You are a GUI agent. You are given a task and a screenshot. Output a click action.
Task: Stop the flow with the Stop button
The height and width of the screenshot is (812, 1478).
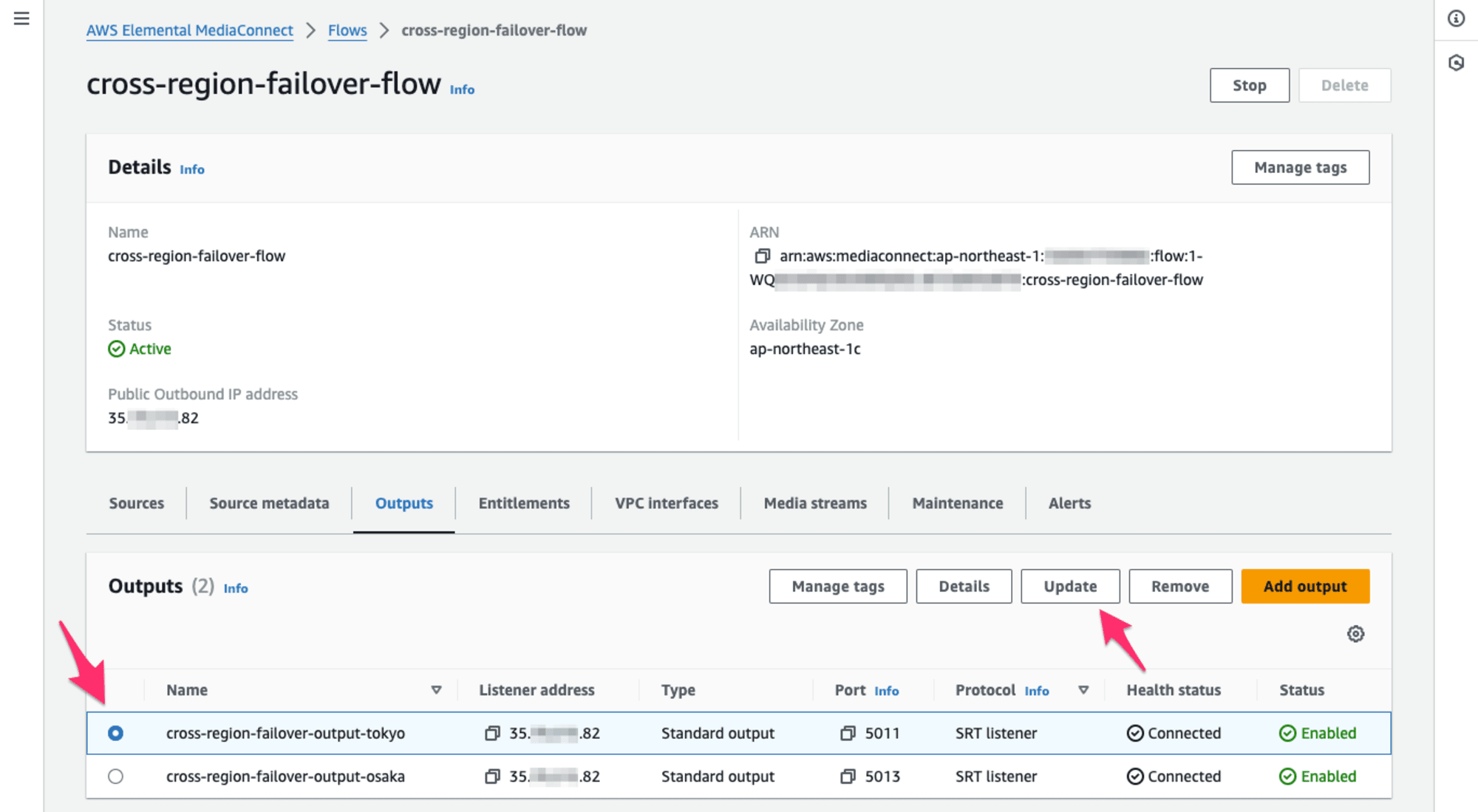tap(1250, 86)
